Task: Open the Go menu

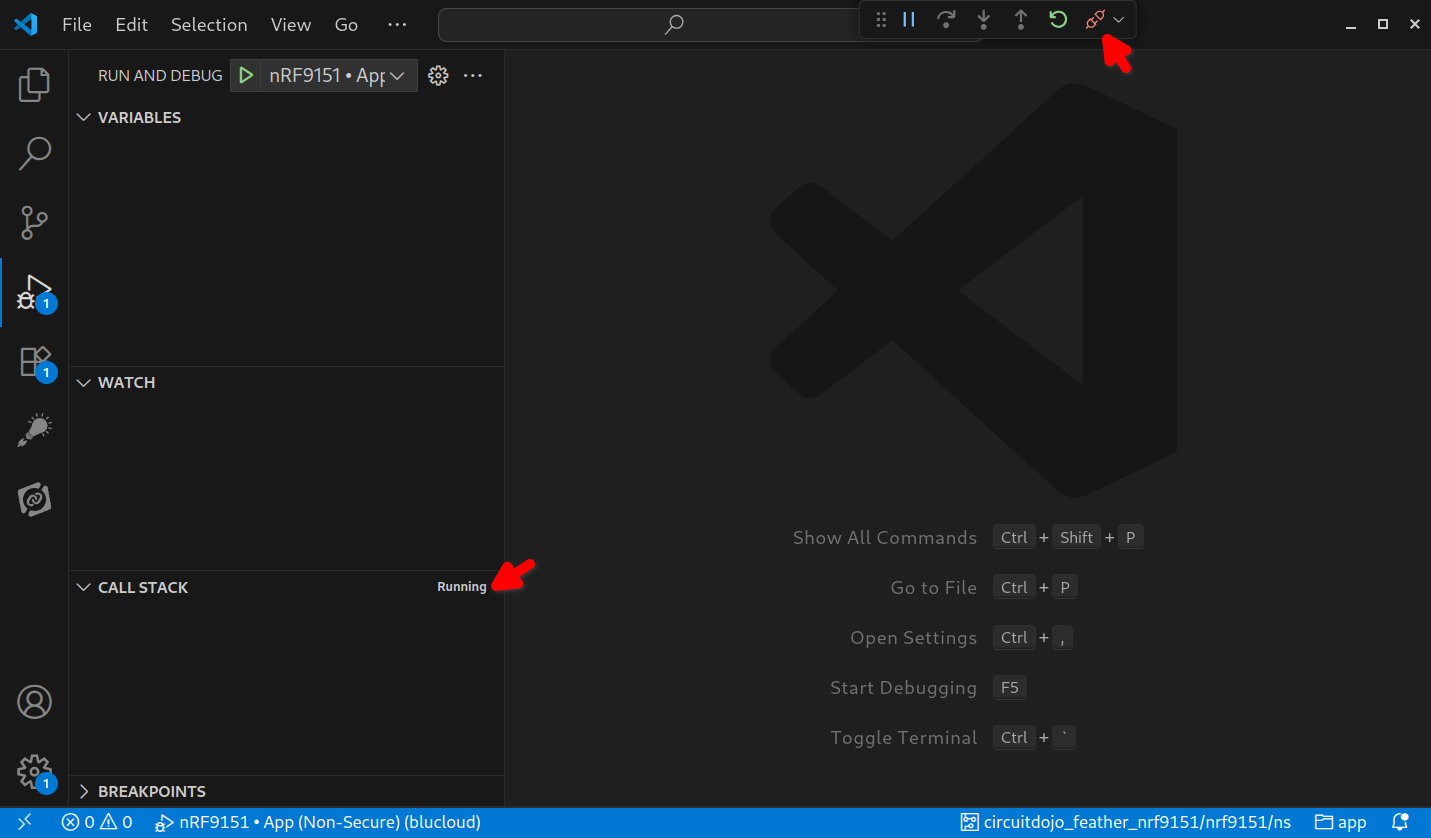Action: coord(346,24)
